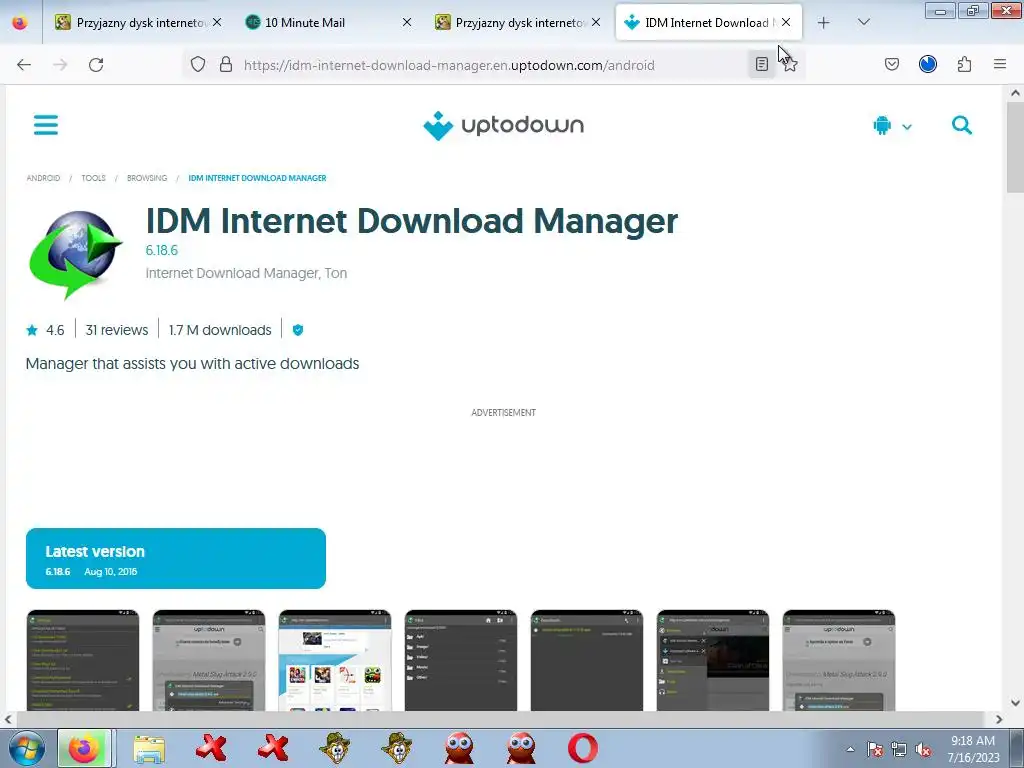Screen dimensions: 1024x768
Task: Click the blue rating star icon
Action: (32, 330)
